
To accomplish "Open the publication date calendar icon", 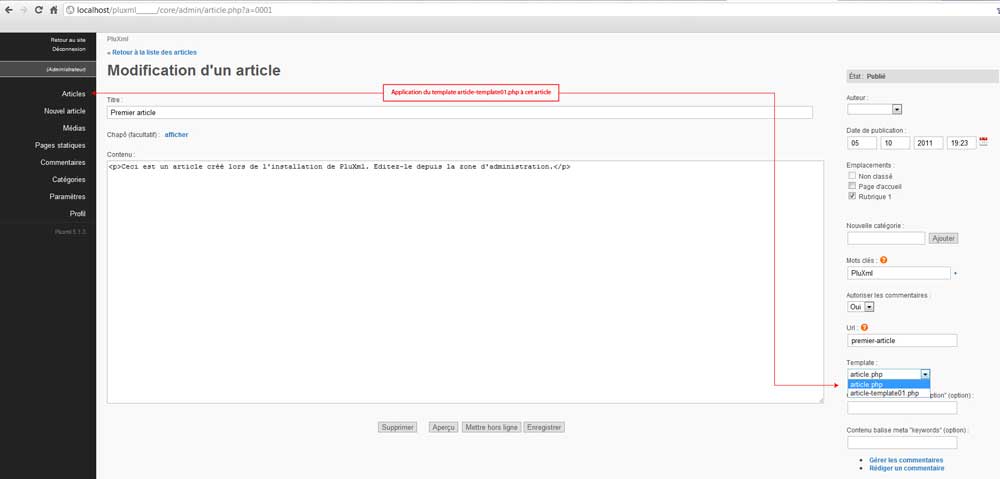I will point(983,142).
